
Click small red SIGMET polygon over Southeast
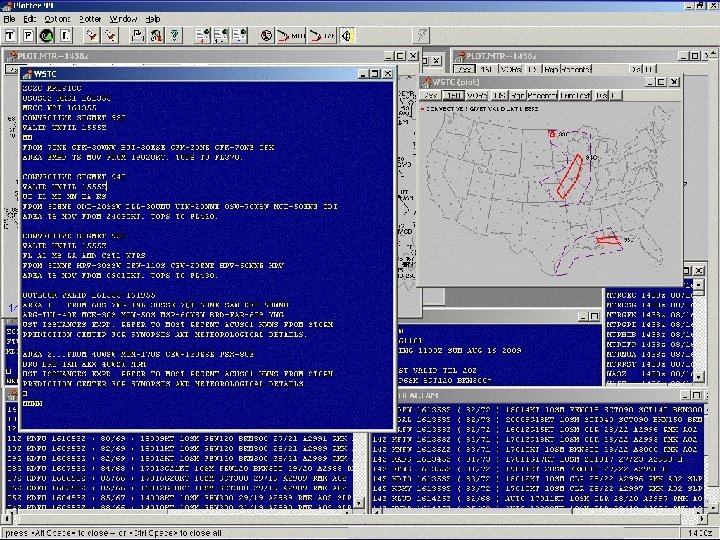[608, 240]
